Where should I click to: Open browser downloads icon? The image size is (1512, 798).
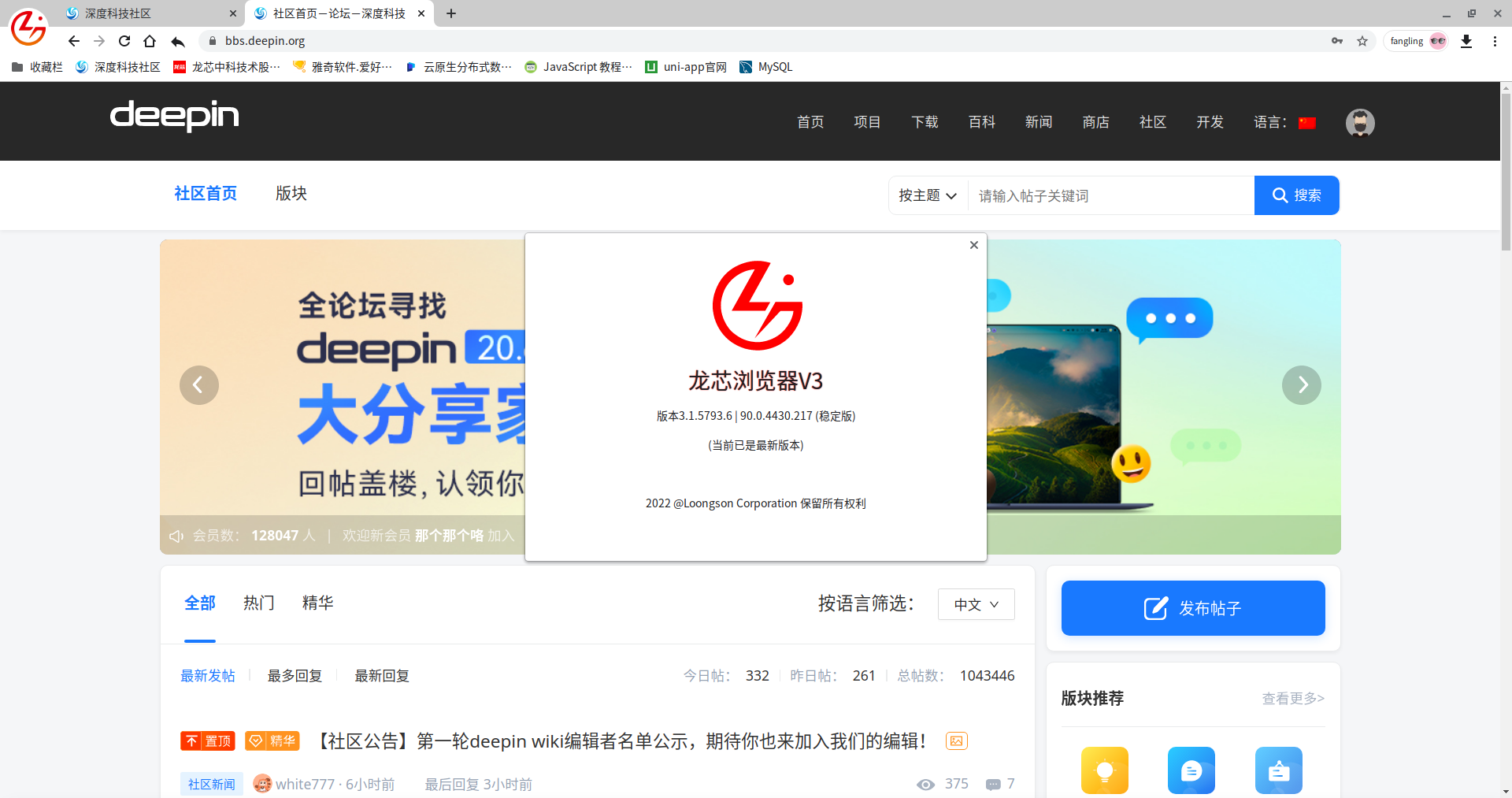coord(1466,41)
